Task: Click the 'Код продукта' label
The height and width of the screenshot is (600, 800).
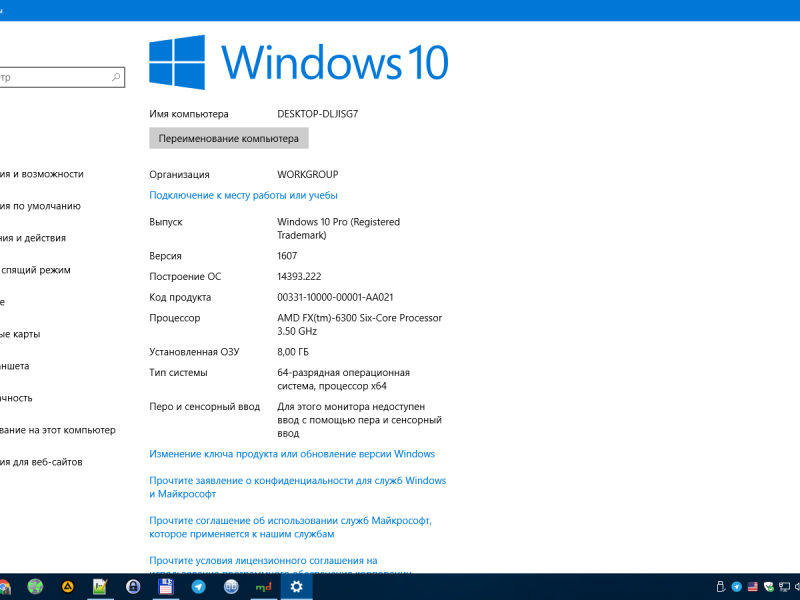Action: pos(180,297)
